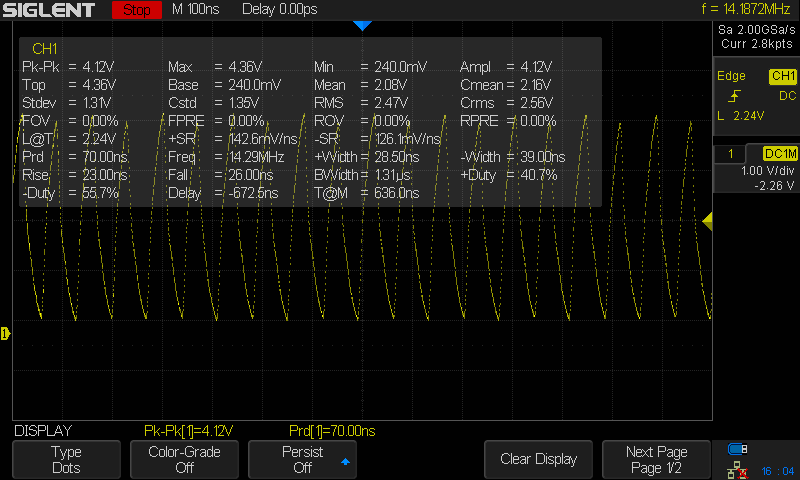This screenshot has width=800, height=480.
Task: Go to Next Page 1/2
Action: pyautogui.click(x=656, y=459)
